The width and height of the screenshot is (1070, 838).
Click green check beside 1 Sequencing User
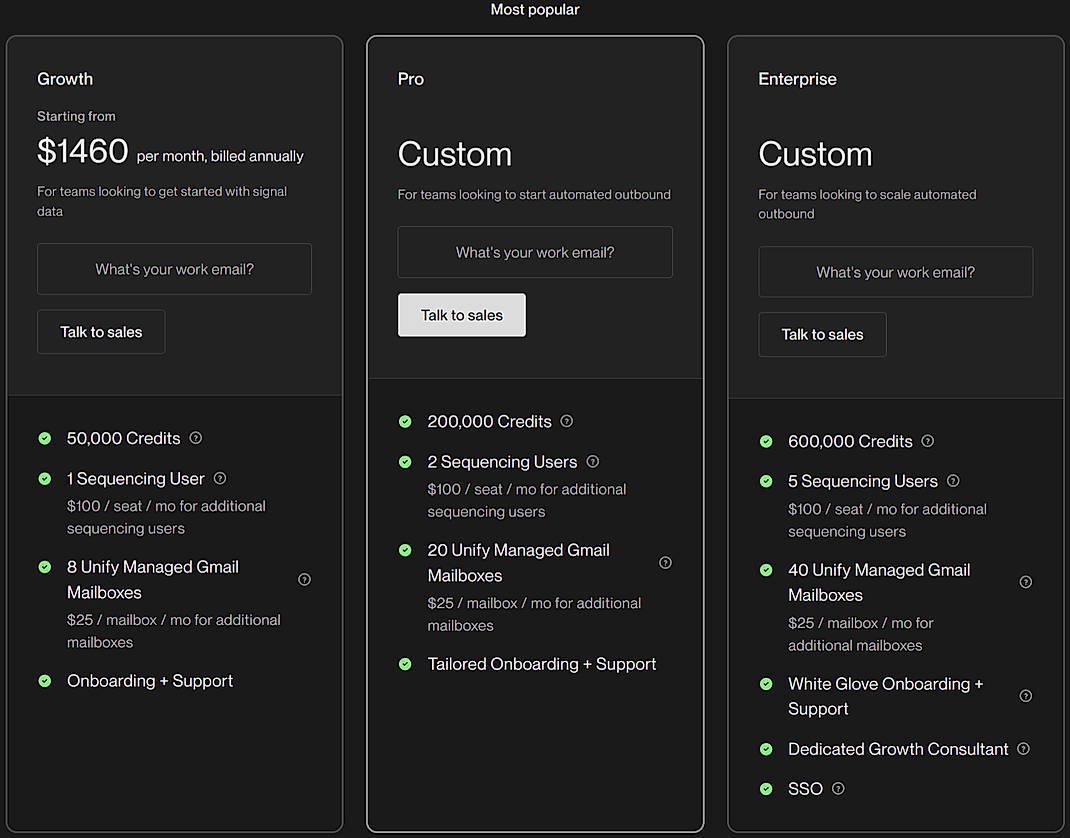[x=45, y=478]
